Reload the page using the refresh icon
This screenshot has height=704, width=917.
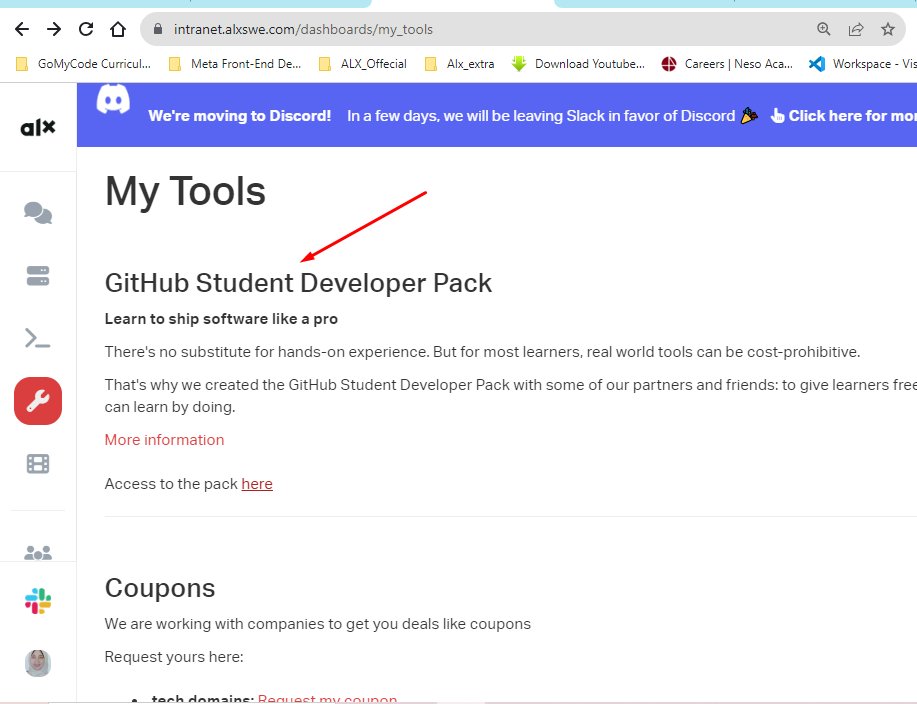(86, 29)
